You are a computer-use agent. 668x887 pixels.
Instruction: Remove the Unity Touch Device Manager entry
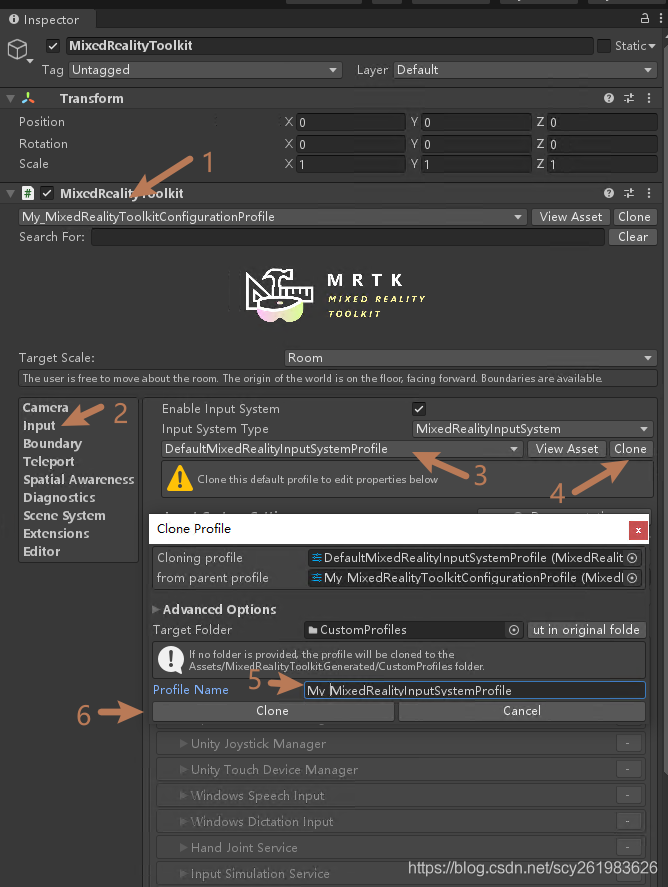(628, 770)
